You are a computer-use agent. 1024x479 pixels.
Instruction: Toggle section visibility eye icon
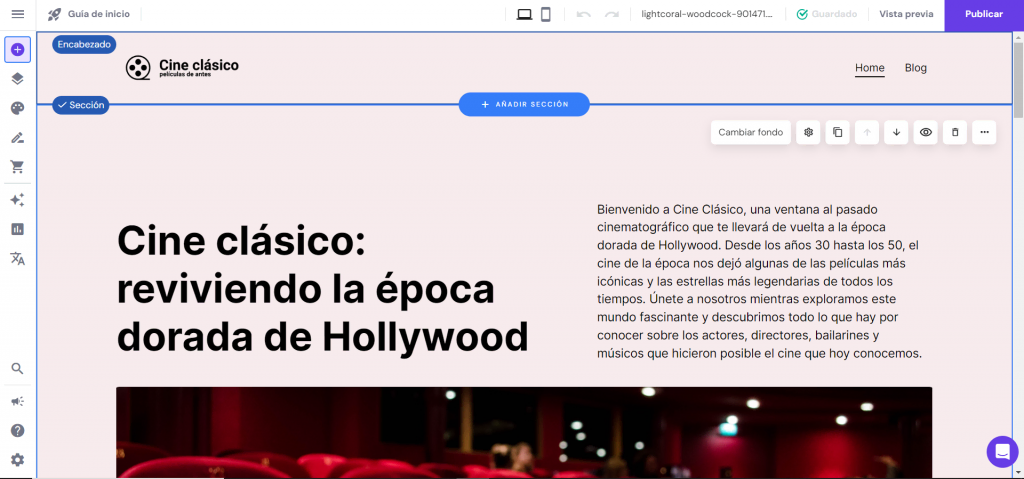click(x=926, y=132)
